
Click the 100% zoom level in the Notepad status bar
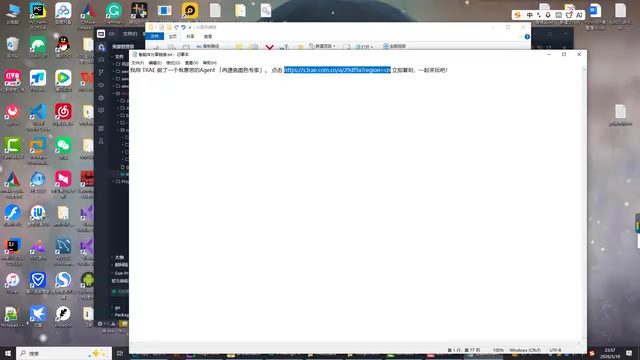coord(498,350)
